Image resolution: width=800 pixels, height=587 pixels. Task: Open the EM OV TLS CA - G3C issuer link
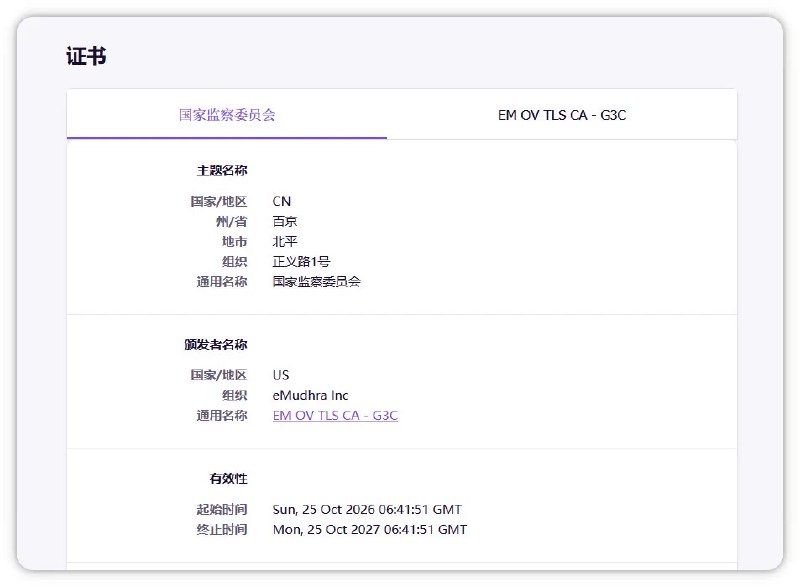[x=335, y=416]
